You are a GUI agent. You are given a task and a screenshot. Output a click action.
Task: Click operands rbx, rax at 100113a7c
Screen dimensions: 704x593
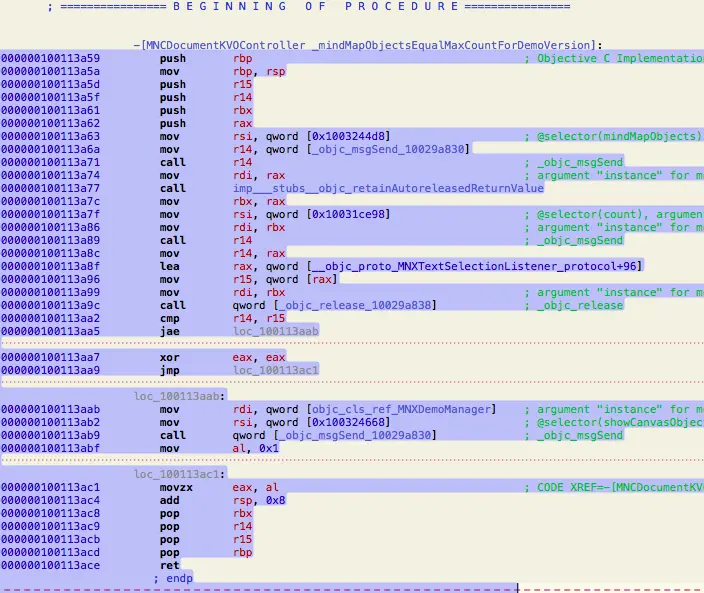point(259,202)
